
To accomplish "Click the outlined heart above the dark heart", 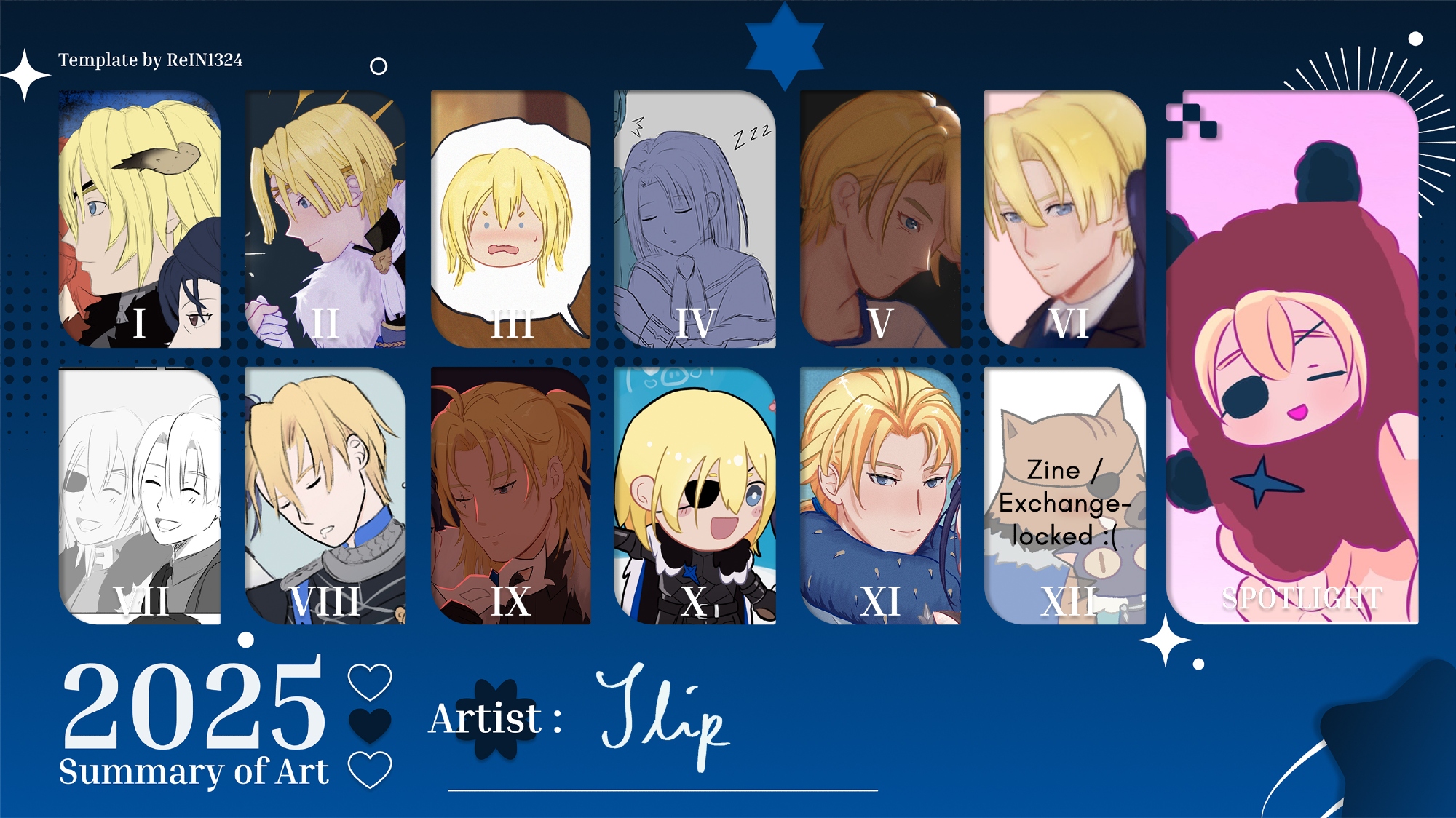I will tap(370, 682).
